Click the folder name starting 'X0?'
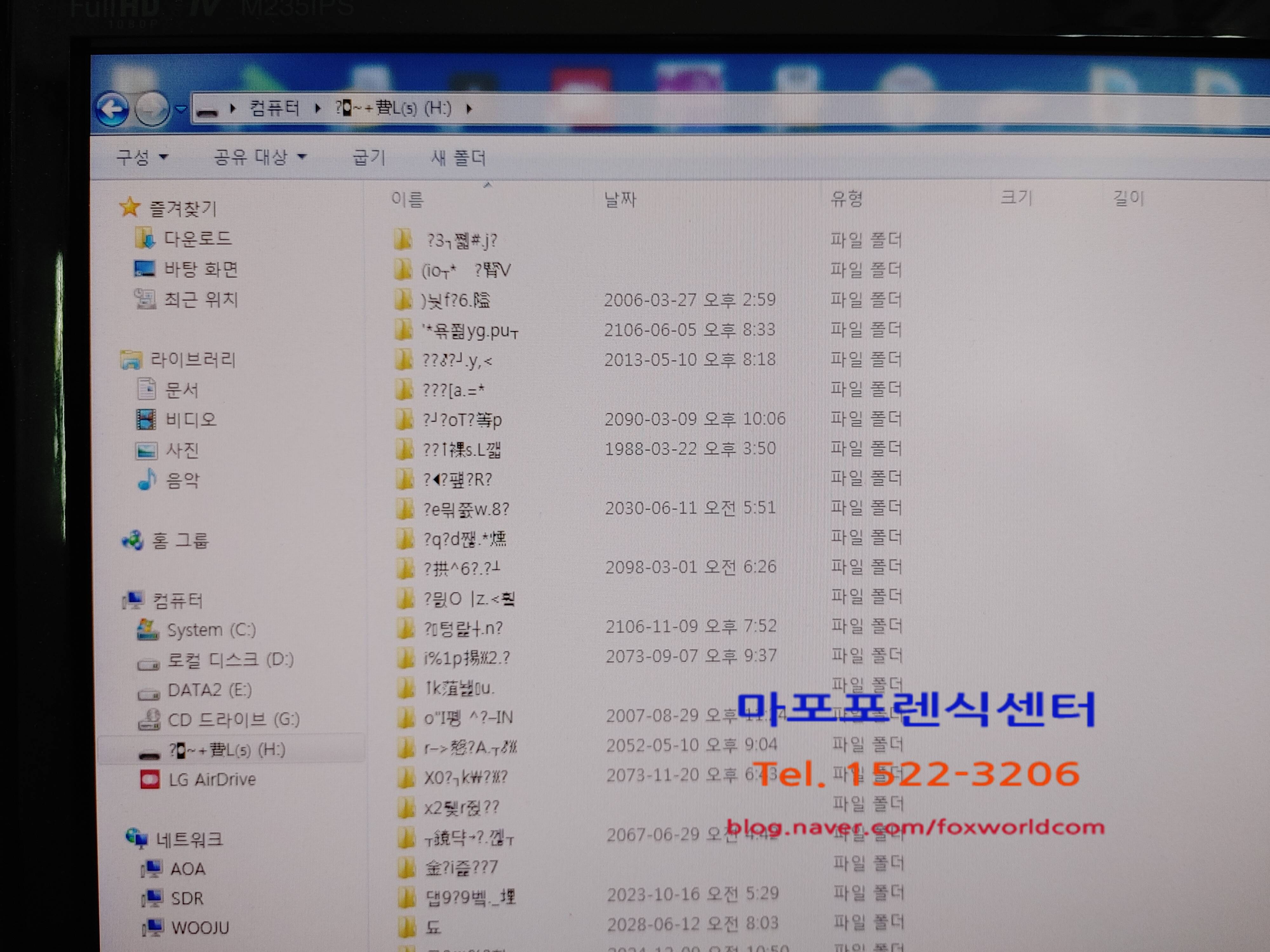 466,777
